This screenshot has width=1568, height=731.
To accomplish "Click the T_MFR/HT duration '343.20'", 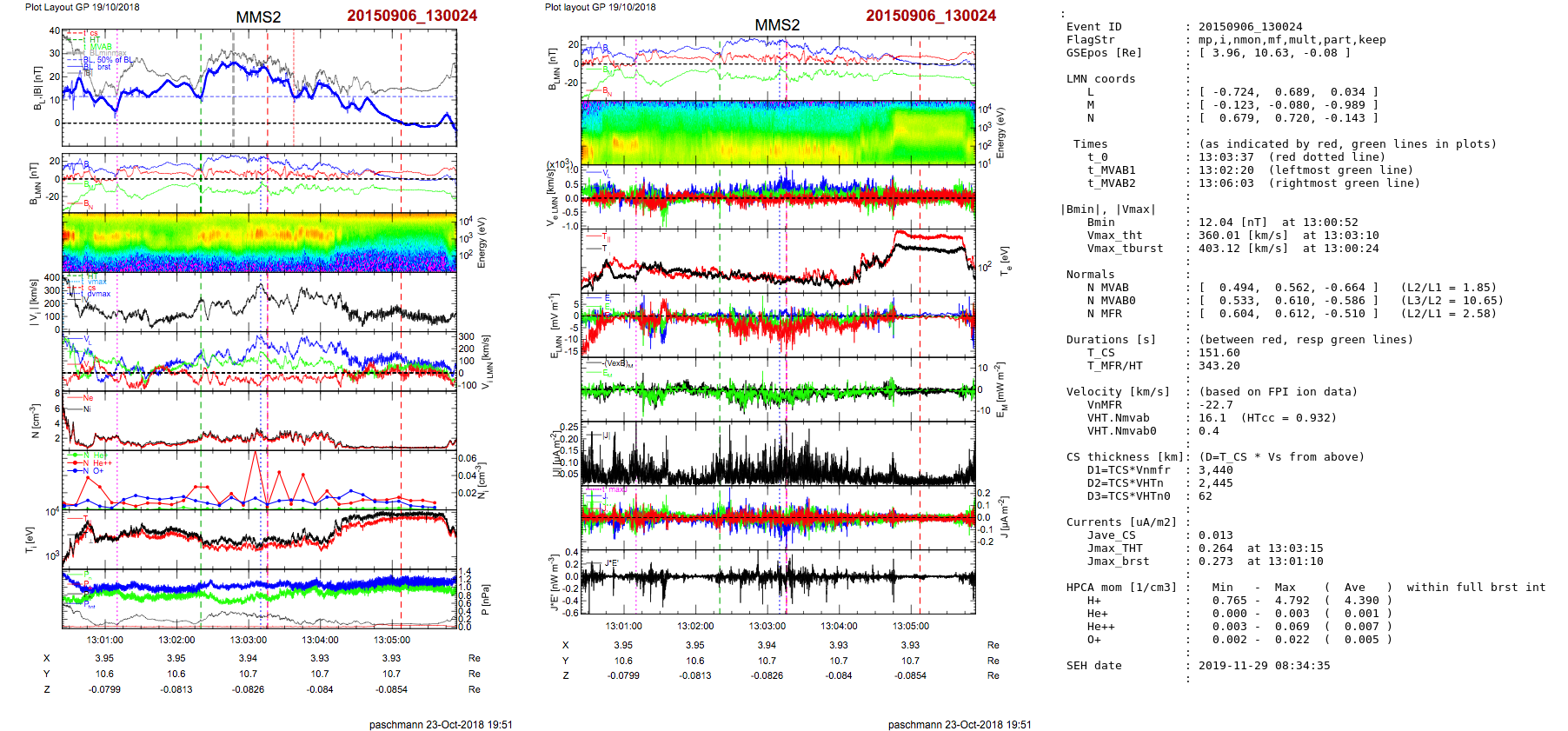I will click(x=1219, y=366).
